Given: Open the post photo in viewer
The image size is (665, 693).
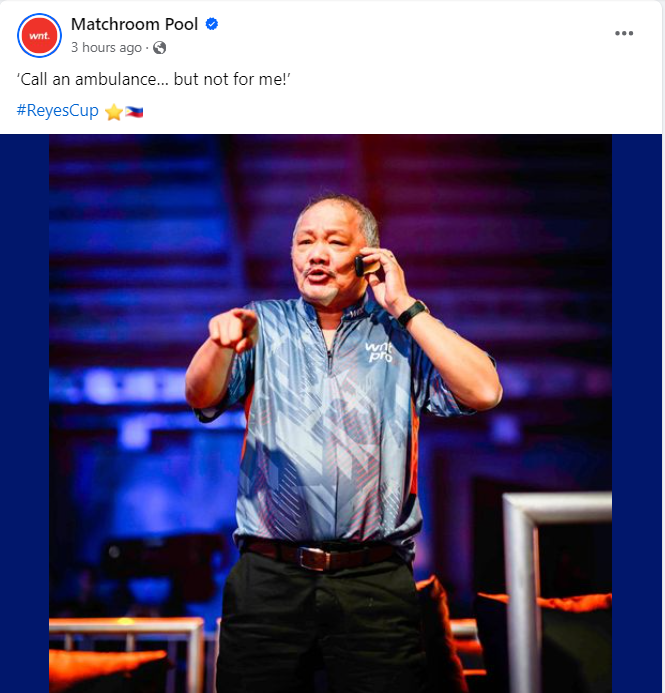Looking at the screenshot, I should click(x=331, y=413).
